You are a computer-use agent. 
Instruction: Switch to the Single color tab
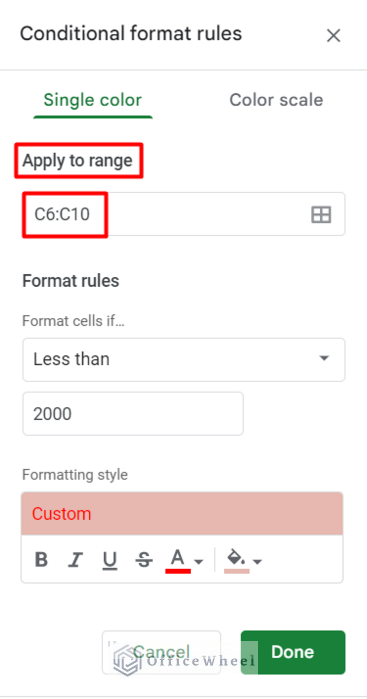pos(93,100)
